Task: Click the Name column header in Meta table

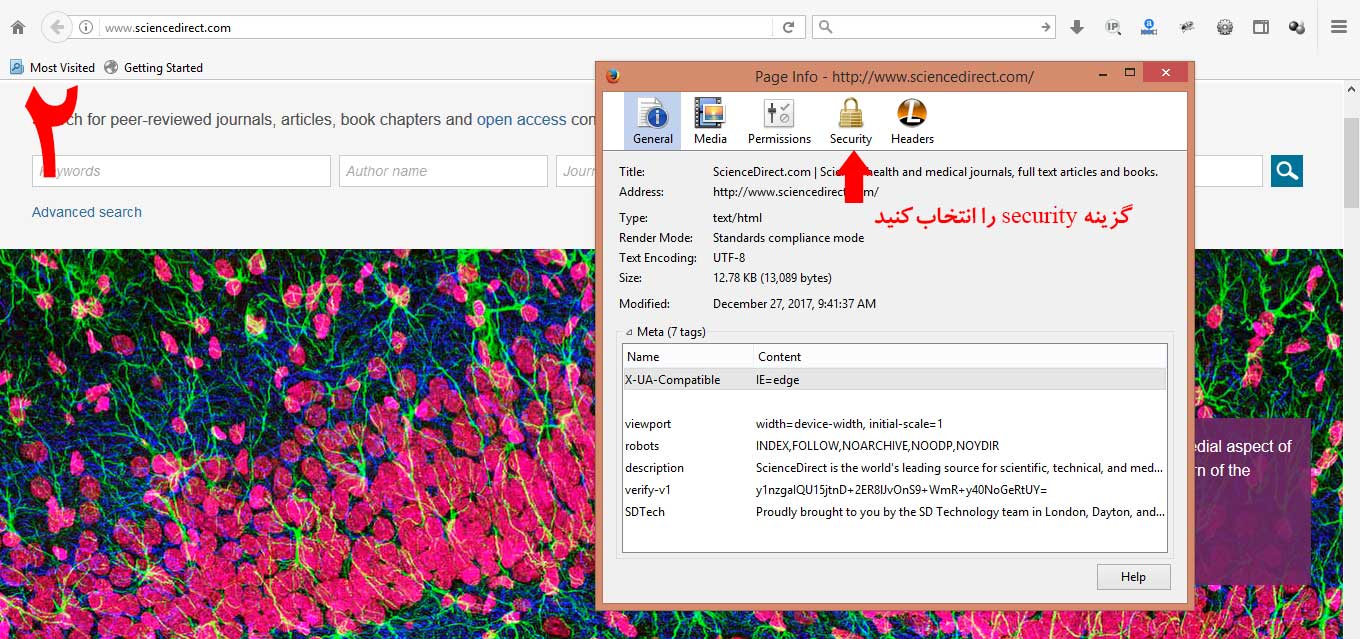Action: coord(688,356)
